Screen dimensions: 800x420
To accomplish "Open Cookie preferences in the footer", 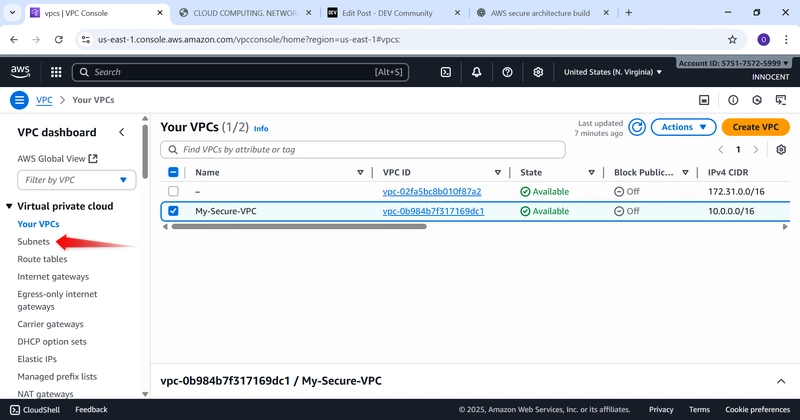I will point(758,409).
